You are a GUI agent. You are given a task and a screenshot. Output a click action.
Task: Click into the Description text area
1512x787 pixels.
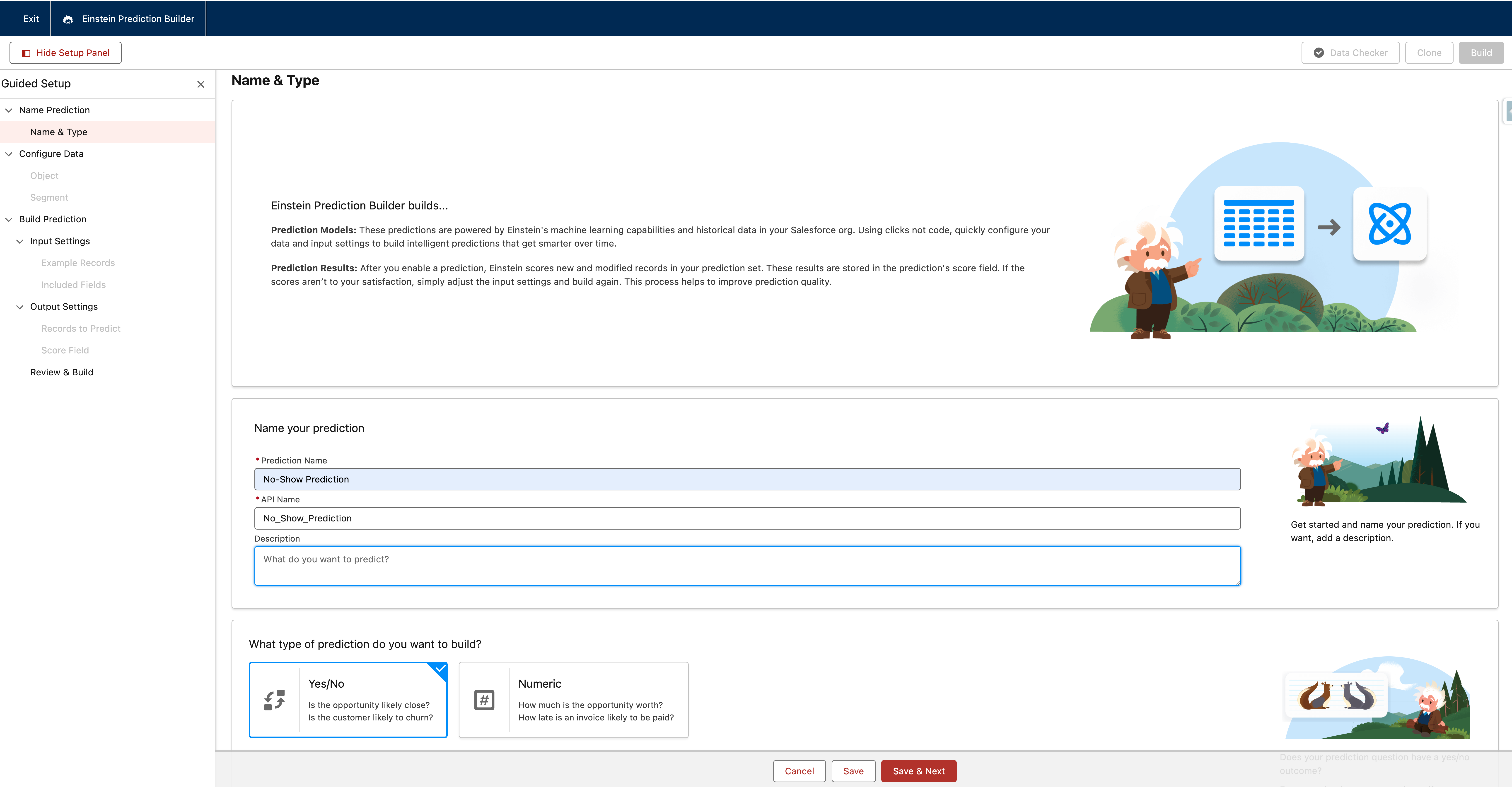747,565
